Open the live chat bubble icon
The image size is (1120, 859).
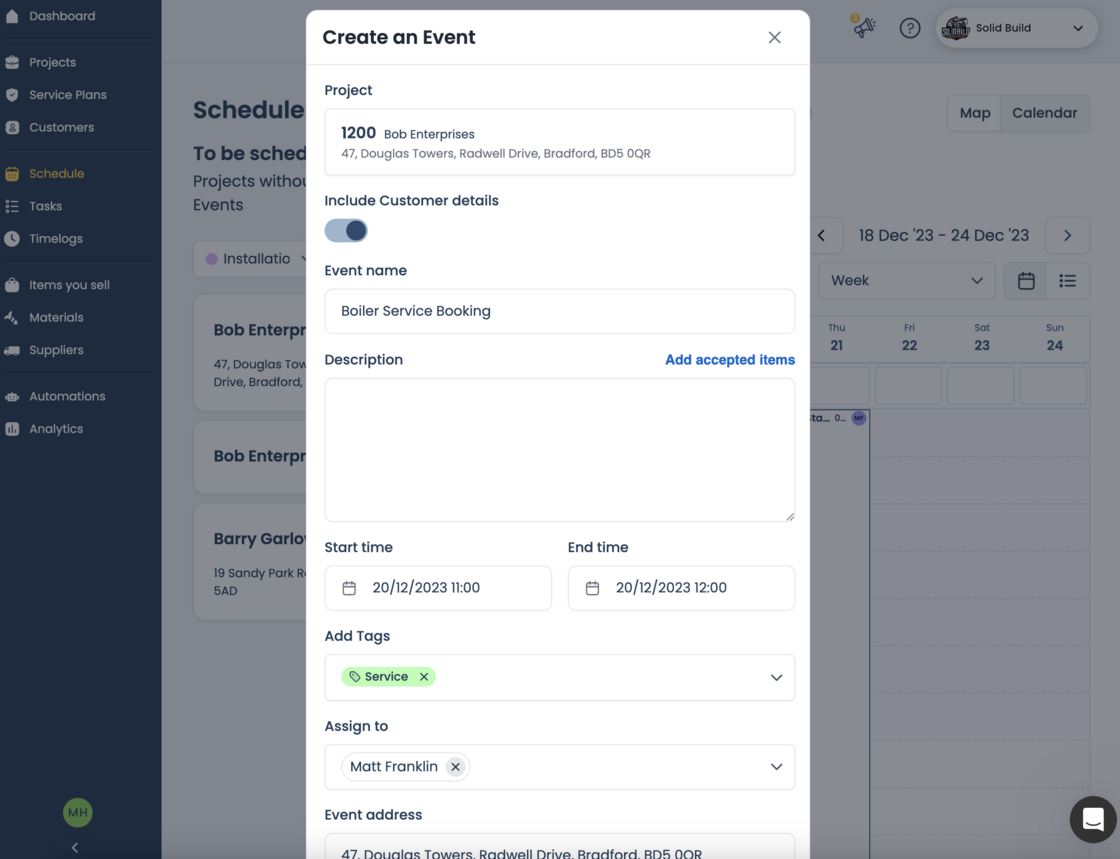pos(1091,819)
